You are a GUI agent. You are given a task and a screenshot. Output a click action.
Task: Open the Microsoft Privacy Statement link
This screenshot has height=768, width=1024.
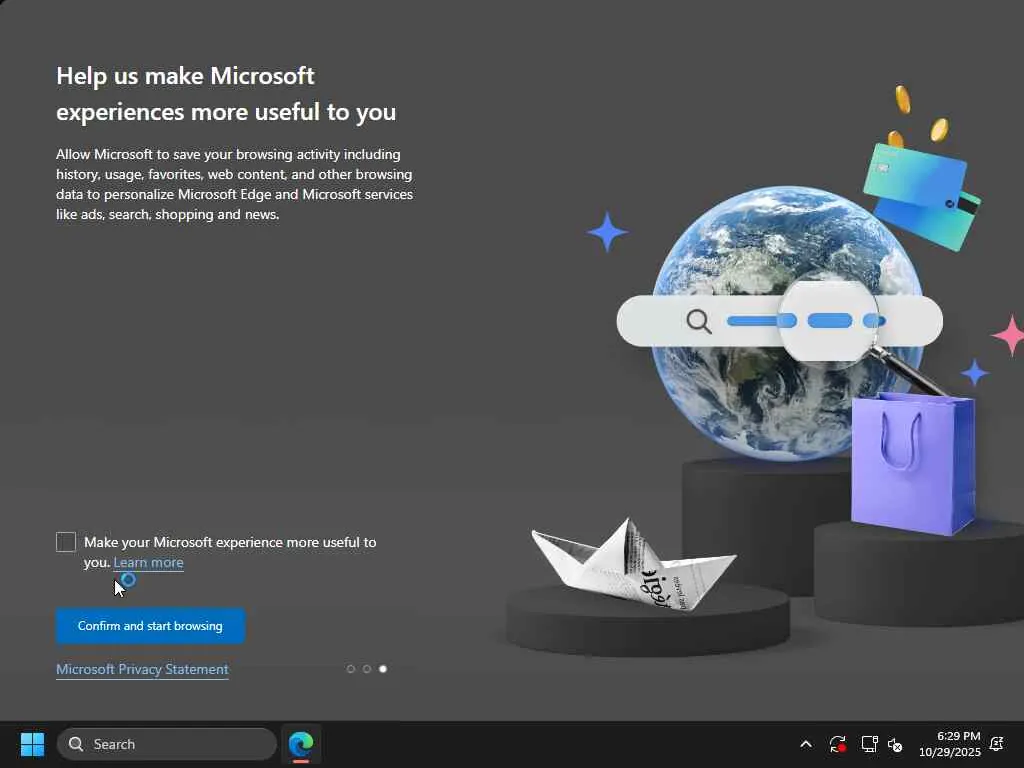tap(142, 669)
